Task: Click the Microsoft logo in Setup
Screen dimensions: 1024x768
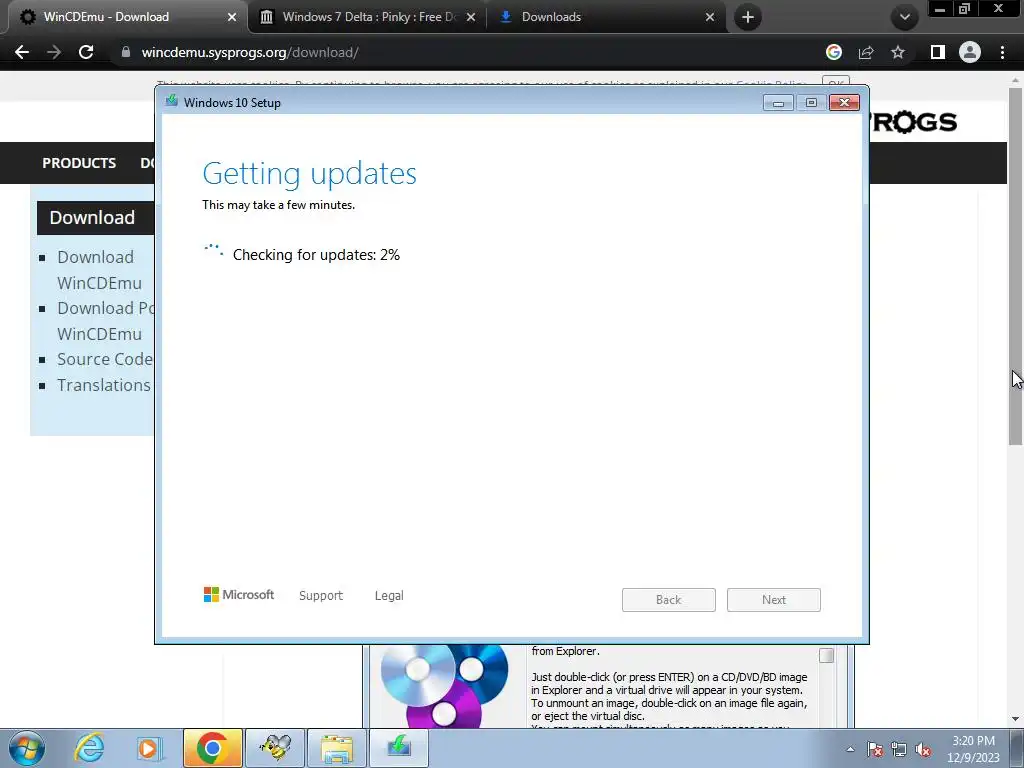Action: 239,594
